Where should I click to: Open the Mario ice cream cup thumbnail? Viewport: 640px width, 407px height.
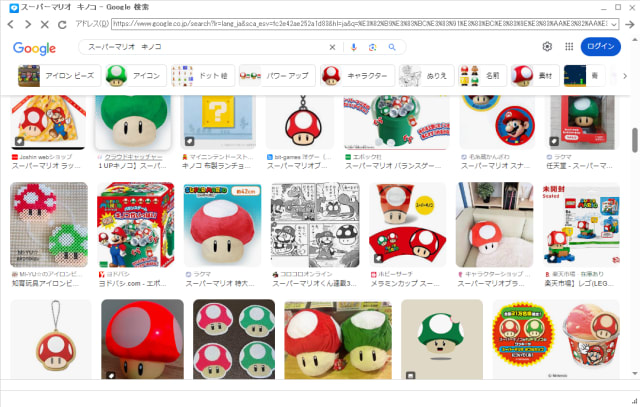[556, 339]
